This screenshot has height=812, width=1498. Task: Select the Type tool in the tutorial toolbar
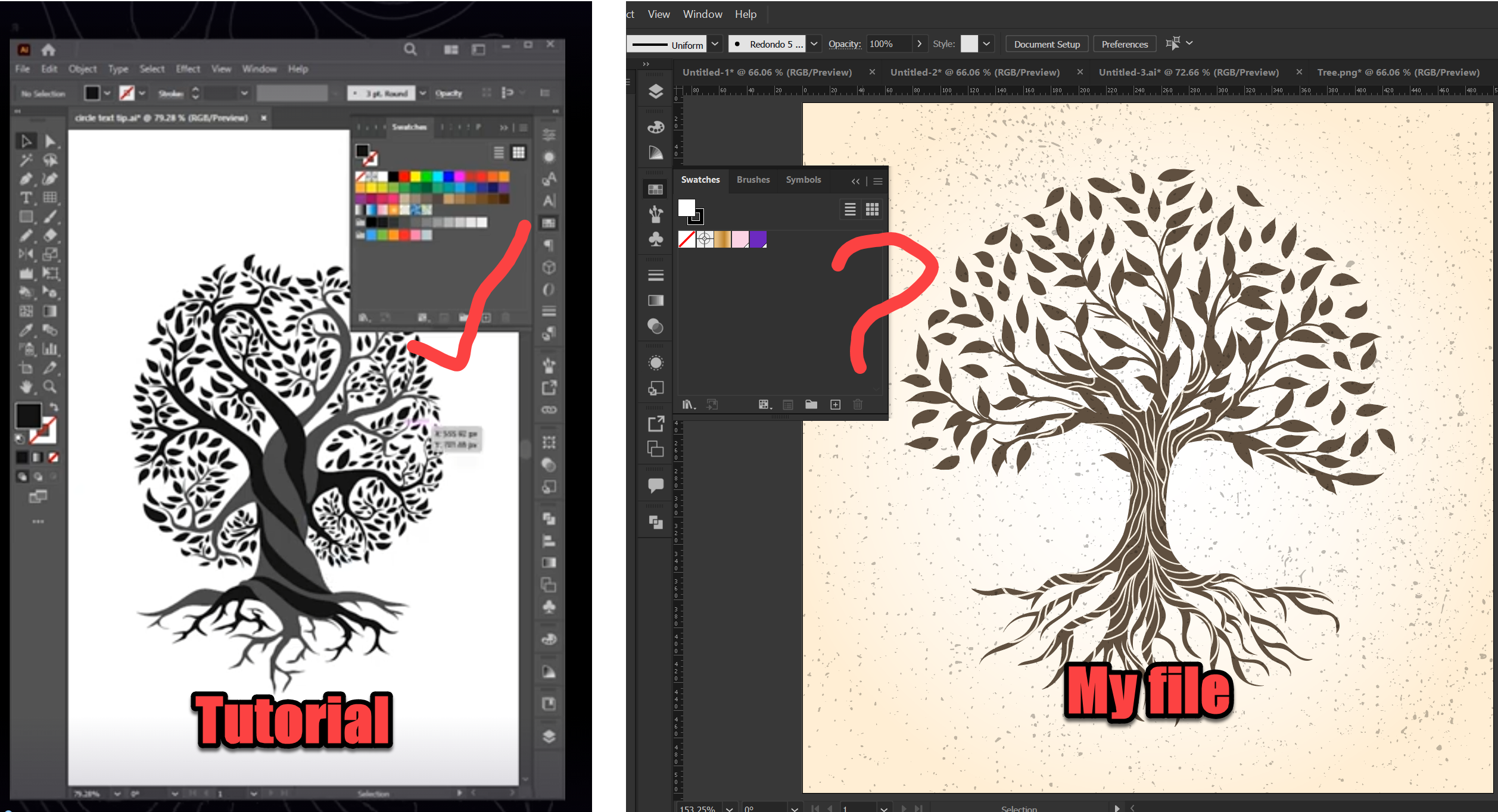tap(25, 198)
